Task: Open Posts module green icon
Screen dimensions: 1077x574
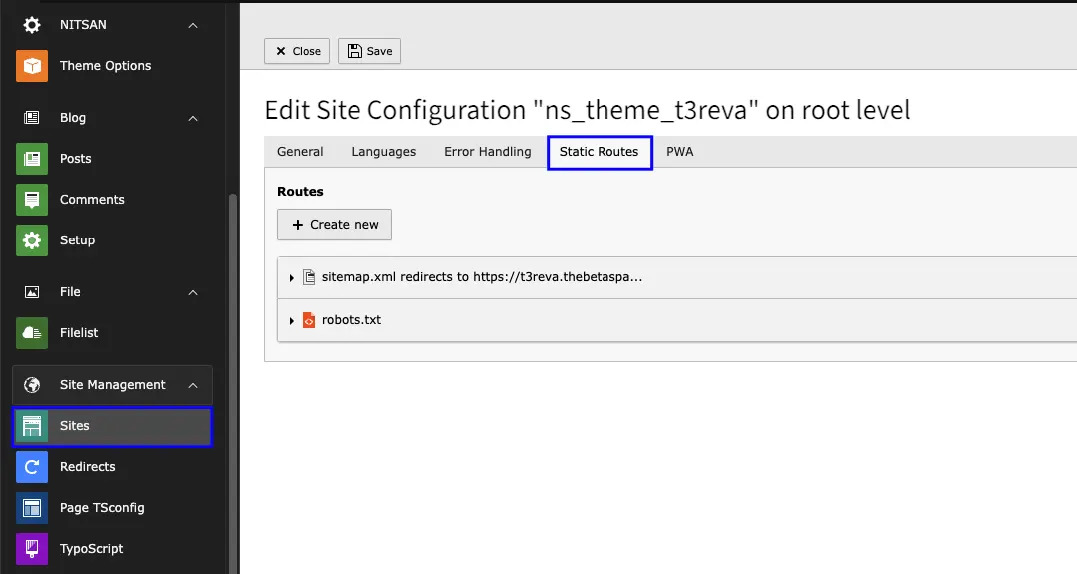Action: [x=32, y=159]
